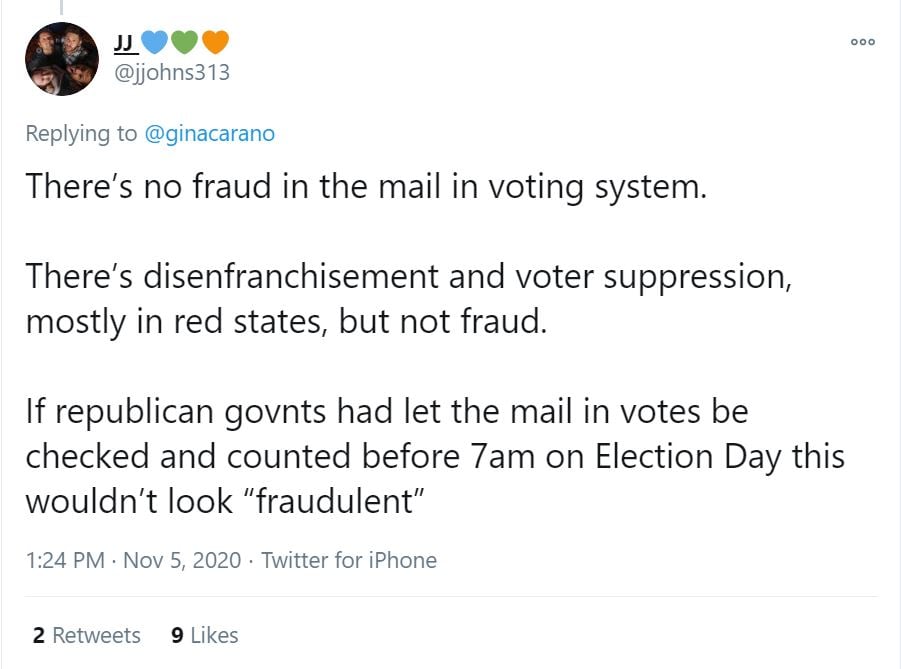Click the "mostly in red states" line

click(286, 322)
